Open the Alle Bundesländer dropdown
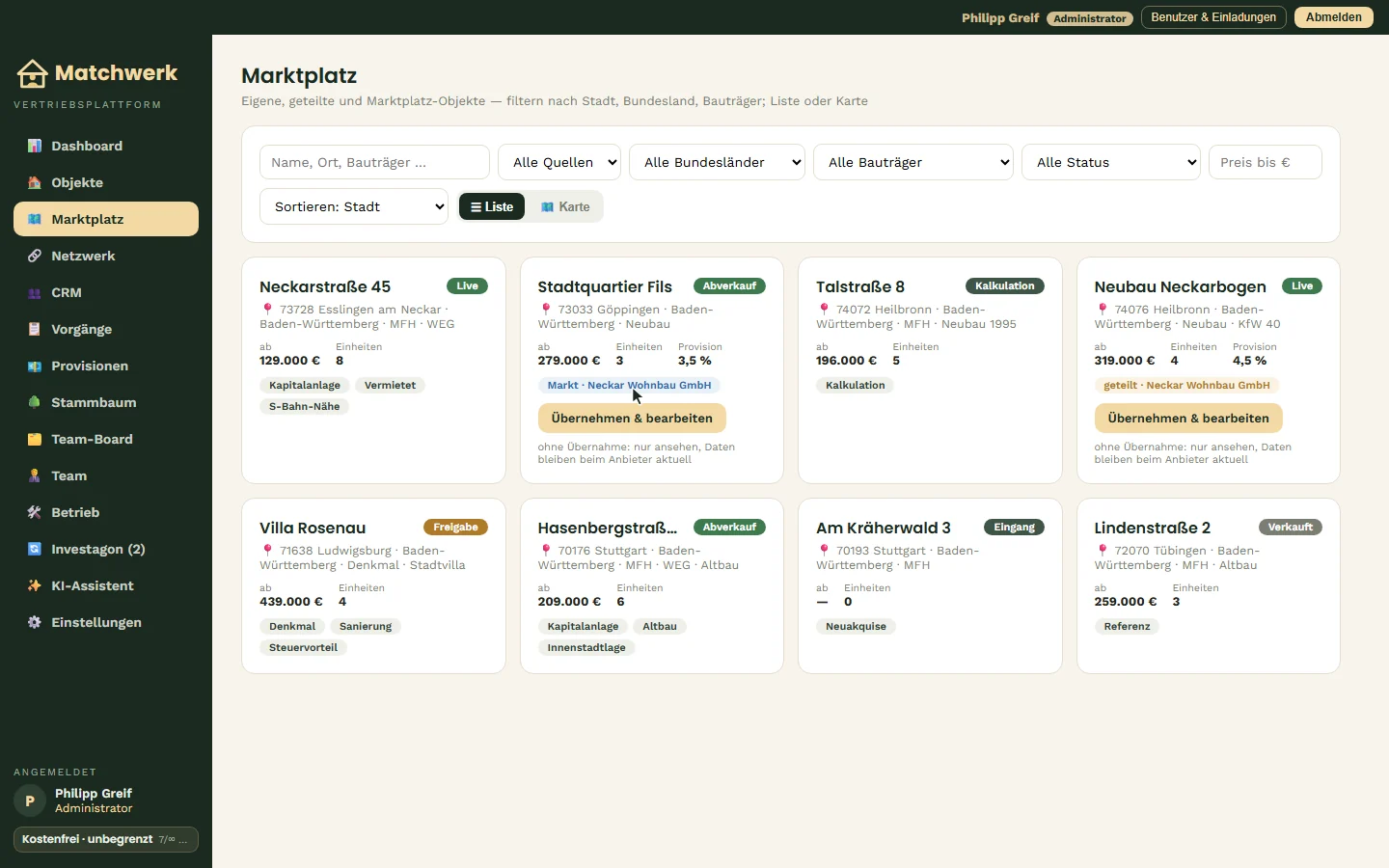Screen dimensions: 1389x868 click(717, 162)
